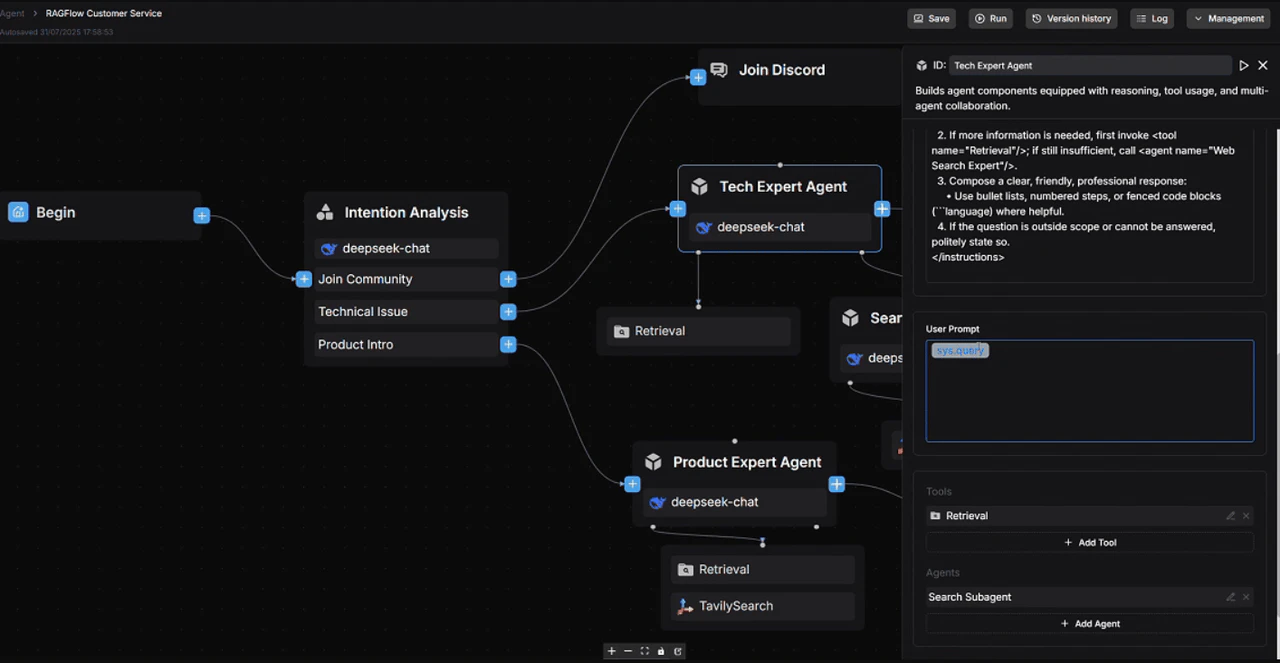This screenshot has width=1280, height=663.
Task: Zoom in on the canvas
Action: [x=611, y=651]
